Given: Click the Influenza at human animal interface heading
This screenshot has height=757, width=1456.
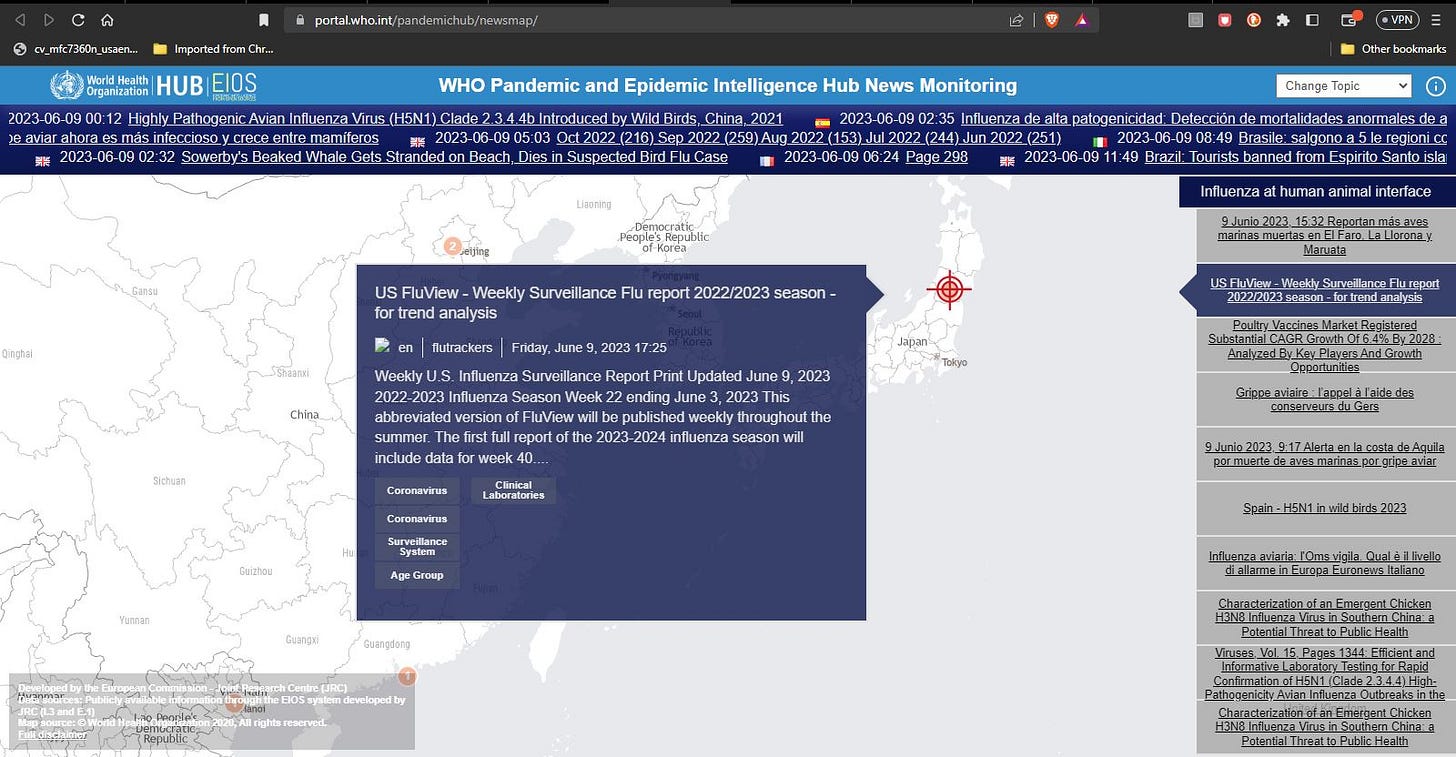Looking at the screenshot, I should (x=1315, y=191).
